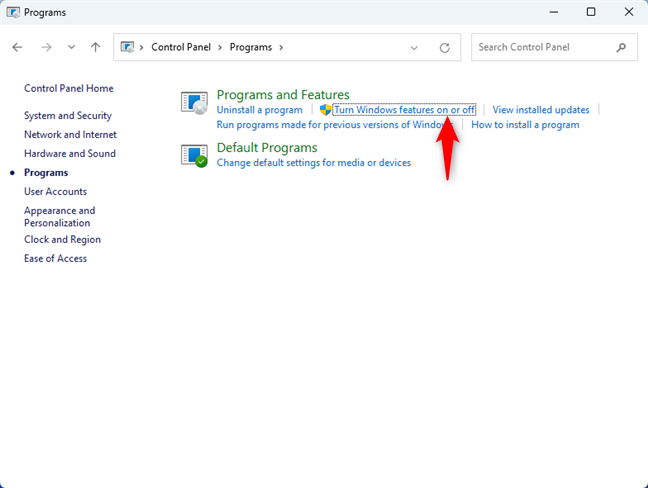The image size is (648, 488).
Task: Refresh the Programs page
Action: [445, 48]
